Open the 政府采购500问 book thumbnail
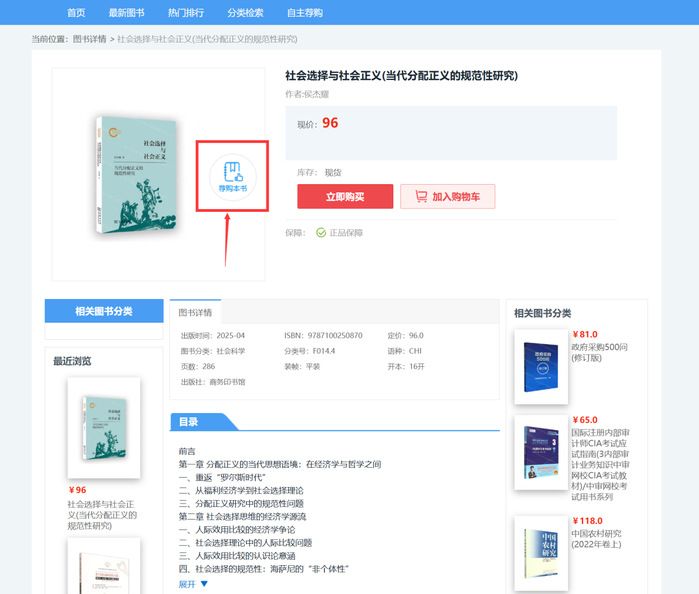The width and height of the screenshot is (699, 594). (541, 367)
